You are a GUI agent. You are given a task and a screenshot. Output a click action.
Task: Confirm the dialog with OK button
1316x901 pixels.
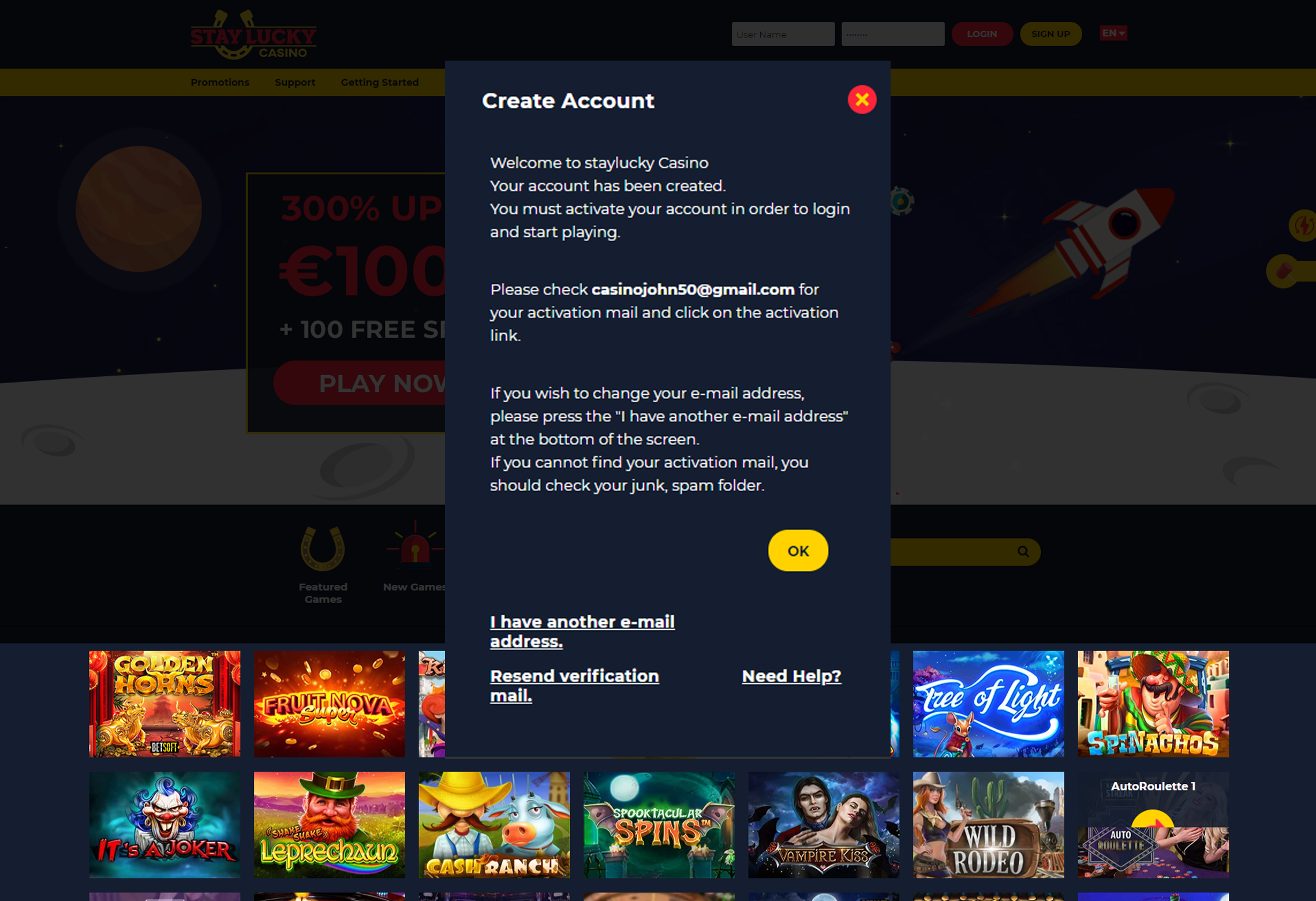coord(798,551)
